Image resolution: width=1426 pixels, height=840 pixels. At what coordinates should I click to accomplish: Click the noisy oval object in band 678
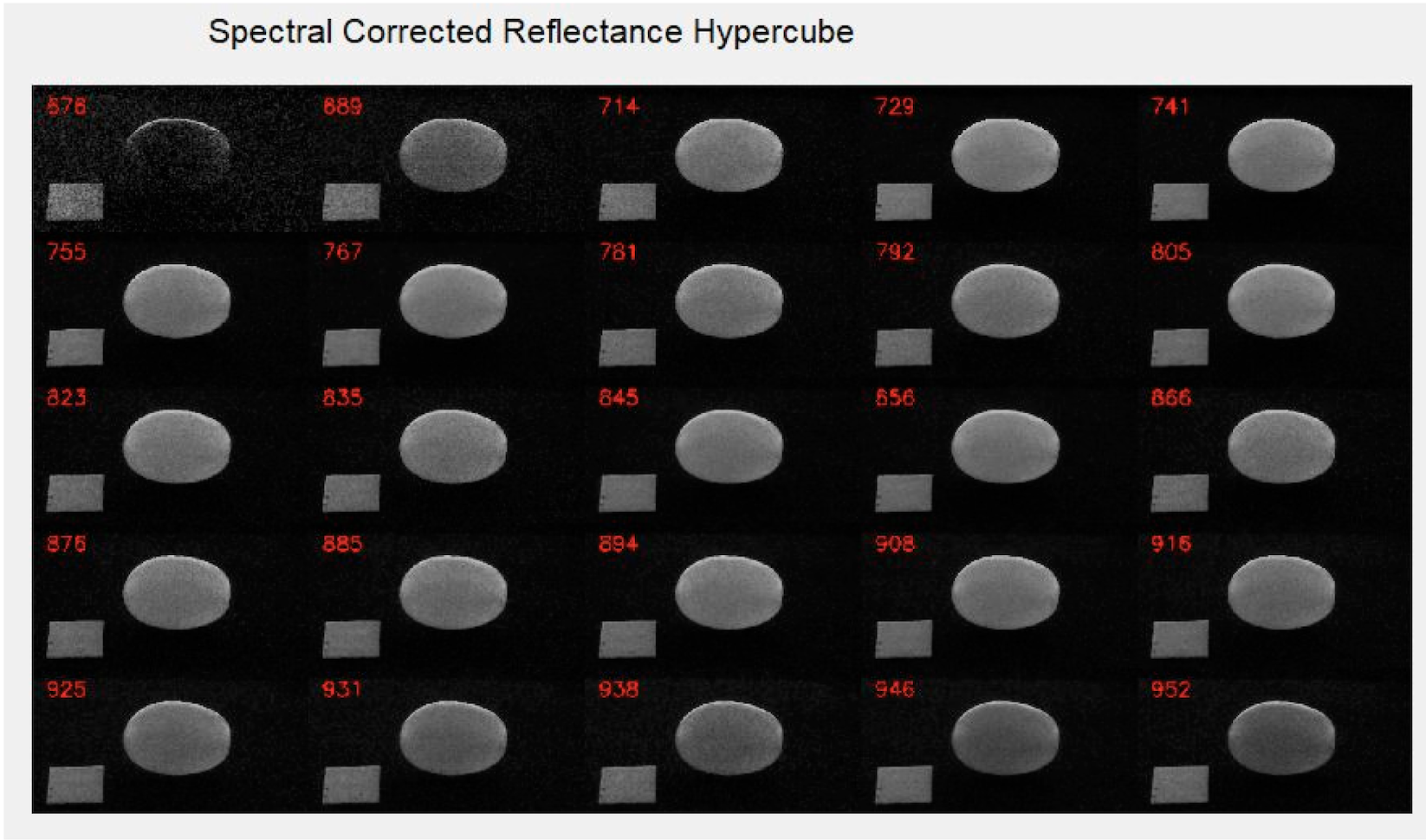click(x=178, y=154)
